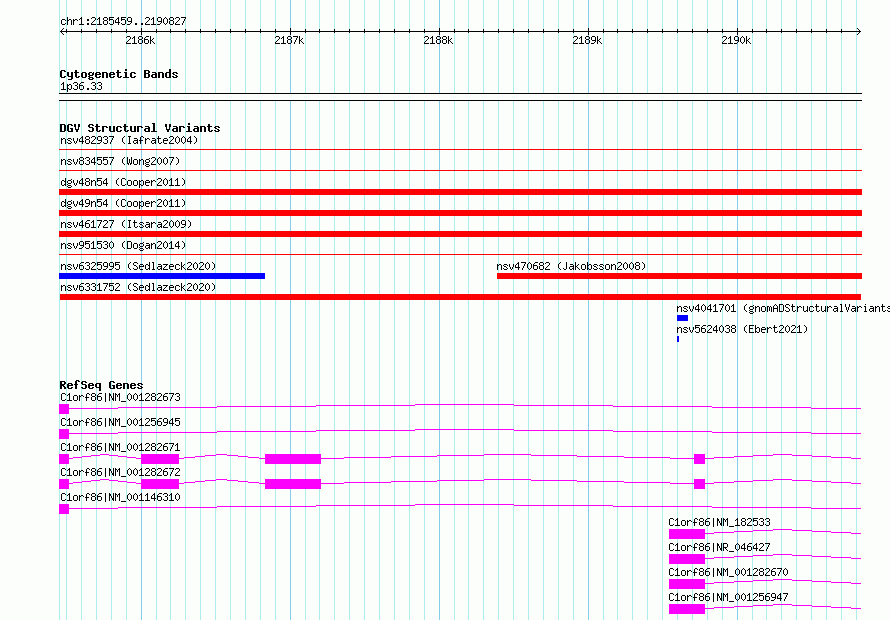
Task: Select the DGV Structural Variants track heading
Action: click(x=140, y=128)
